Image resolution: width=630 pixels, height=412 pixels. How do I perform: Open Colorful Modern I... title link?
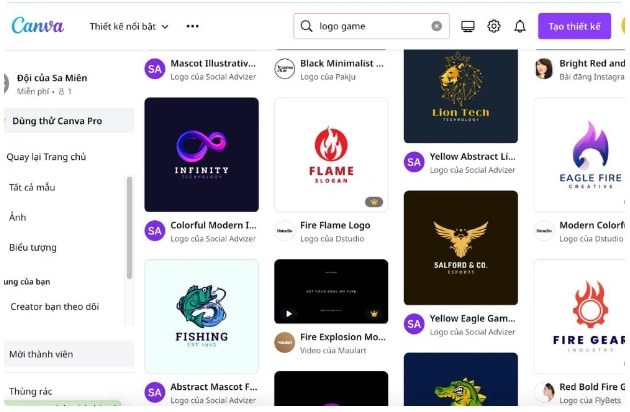point(213,225)
